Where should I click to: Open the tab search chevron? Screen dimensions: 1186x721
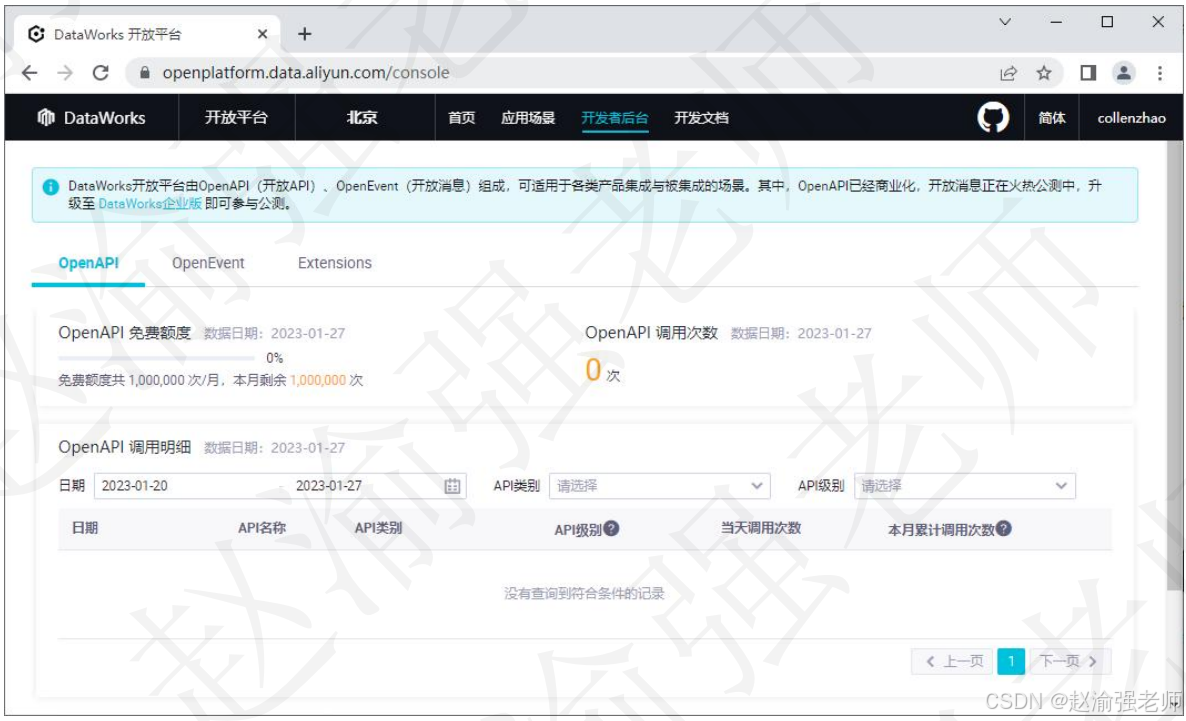pyautogui.click(x=1005, y=22)
